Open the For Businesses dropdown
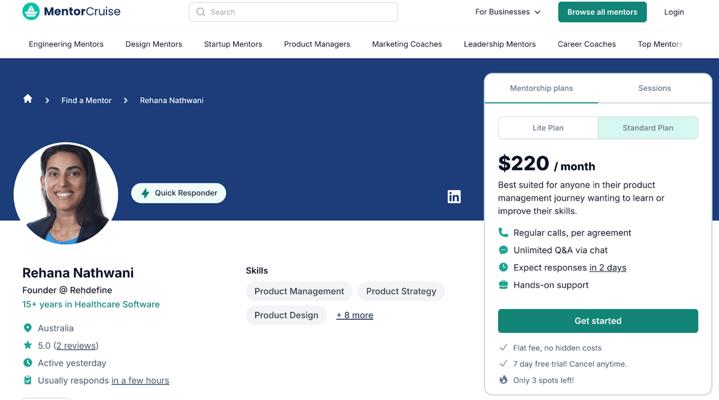Viewport: 719px width, 400px height. [508, 12]
